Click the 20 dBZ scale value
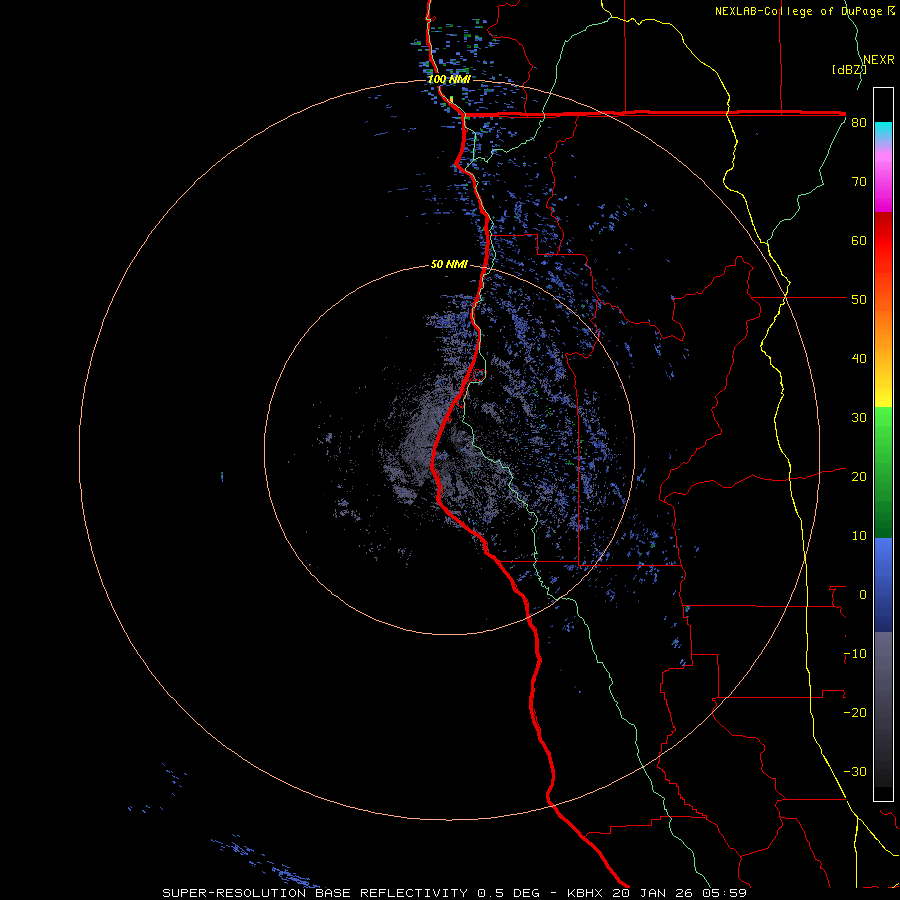The image size is (900, 900). tap(859, 477)
